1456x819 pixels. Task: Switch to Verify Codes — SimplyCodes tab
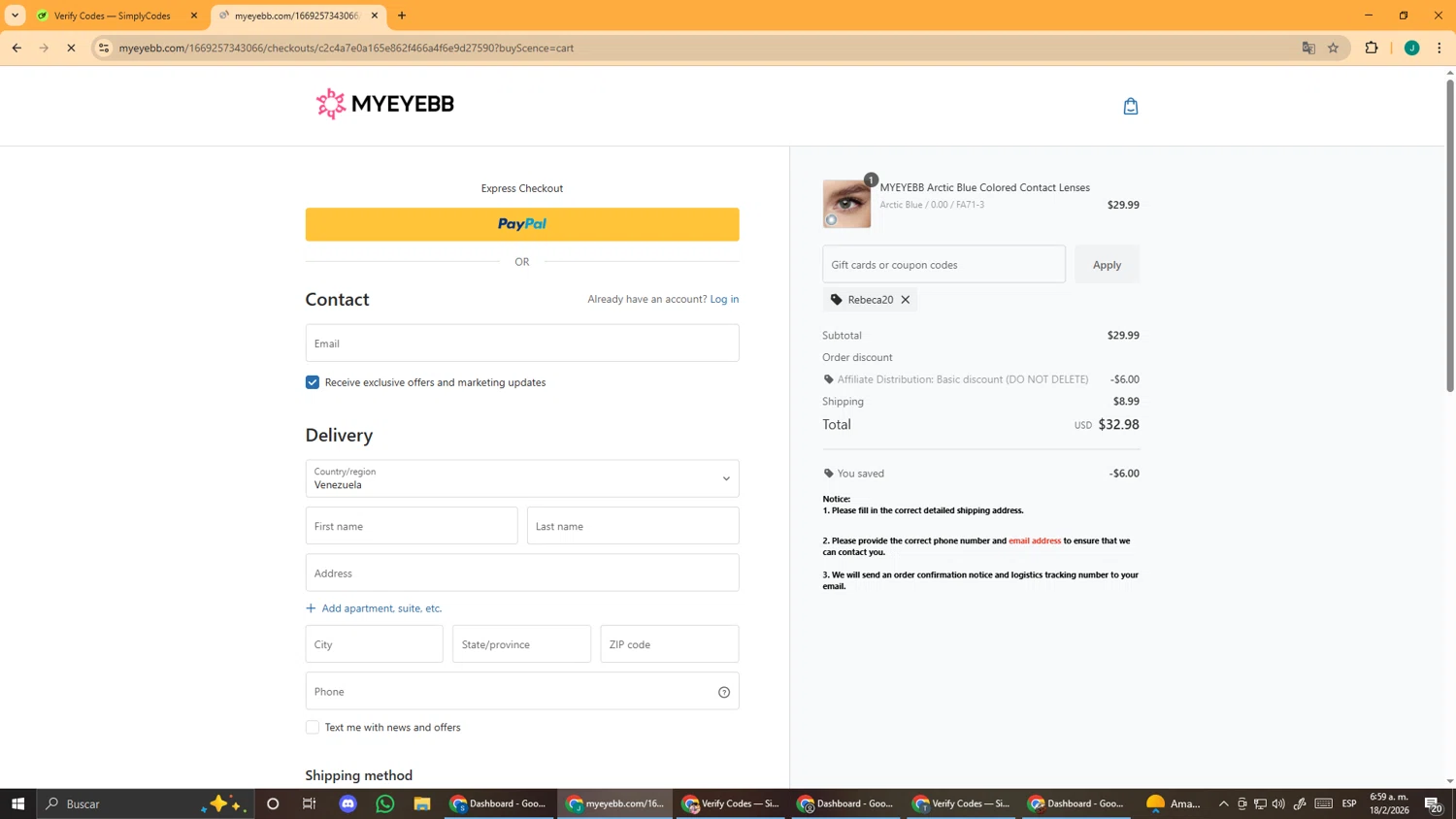115,16
